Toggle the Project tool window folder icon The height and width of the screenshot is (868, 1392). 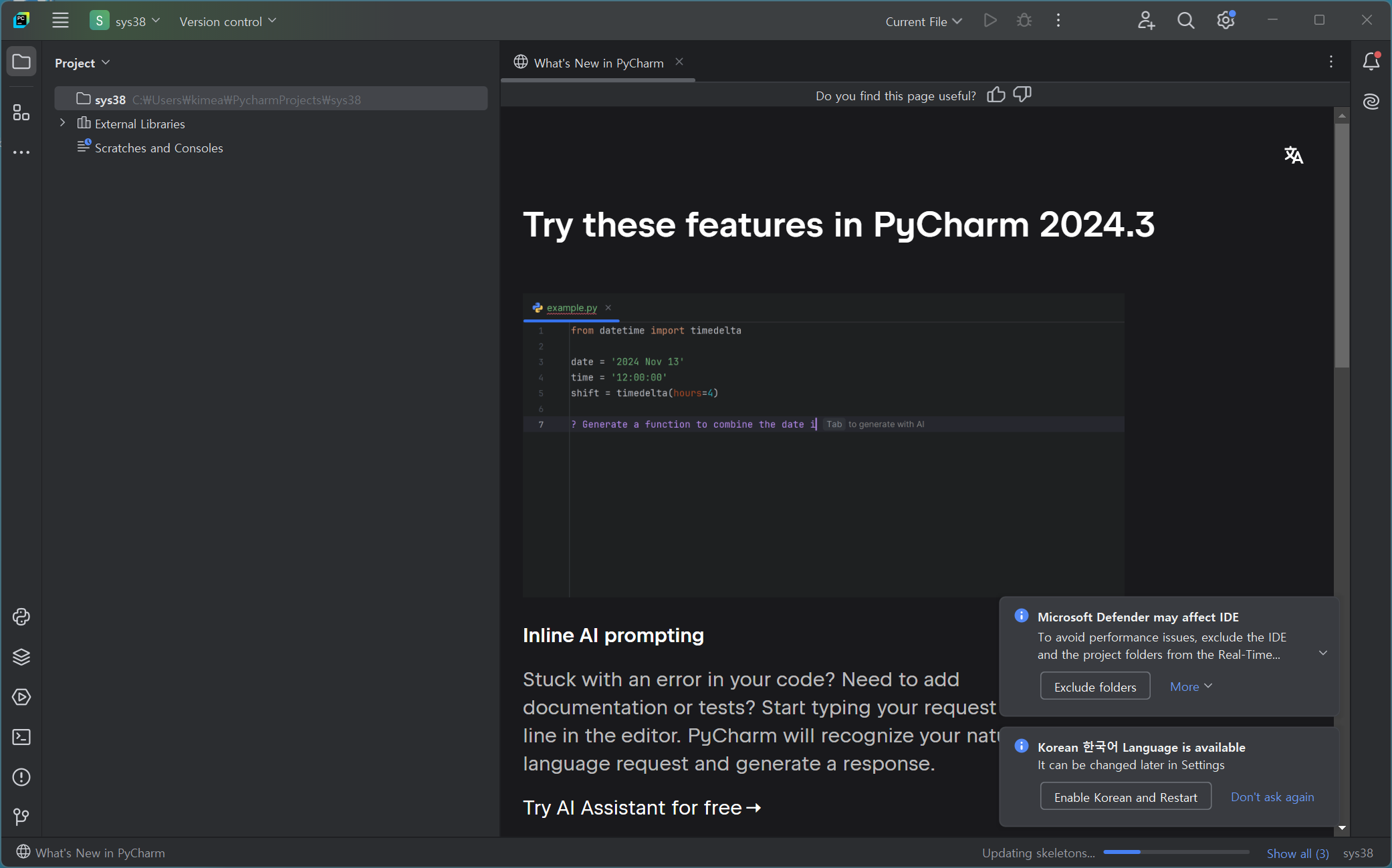21,62
